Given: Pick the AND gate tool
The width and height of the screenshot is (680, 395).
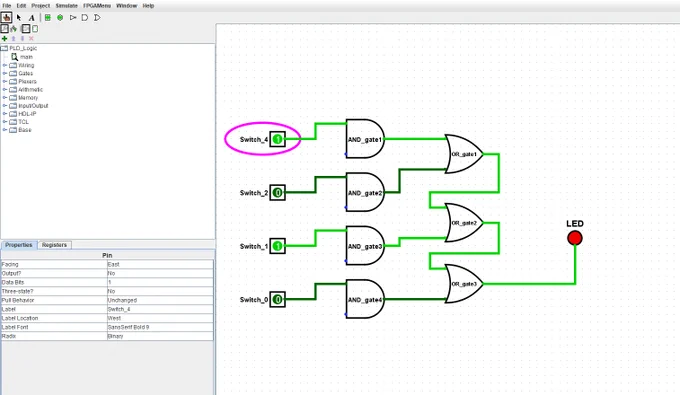Looking at the screenshot, I should pyautogui.click(x=85, y=17).
